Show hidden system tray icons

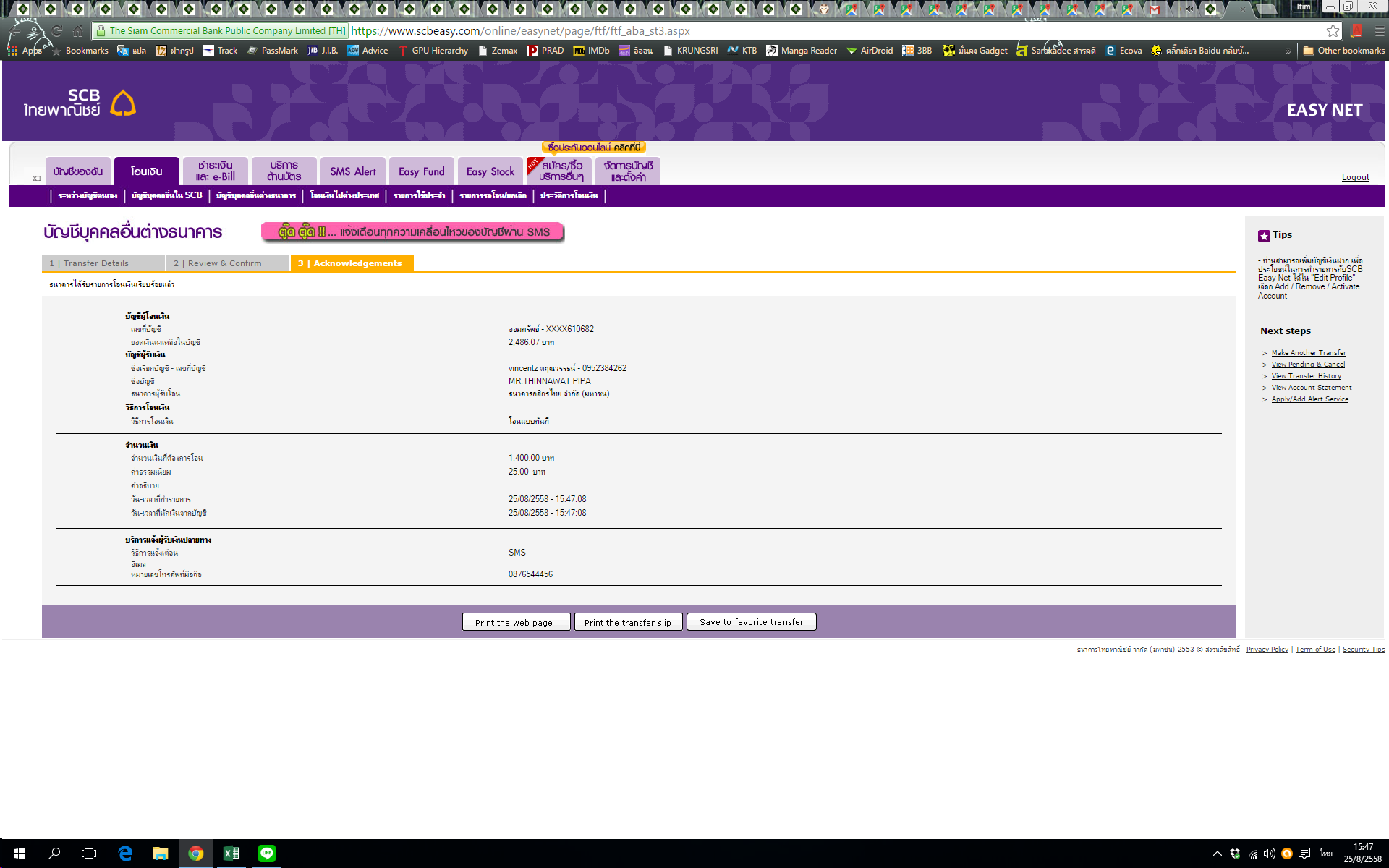(x=1217, y=854)
